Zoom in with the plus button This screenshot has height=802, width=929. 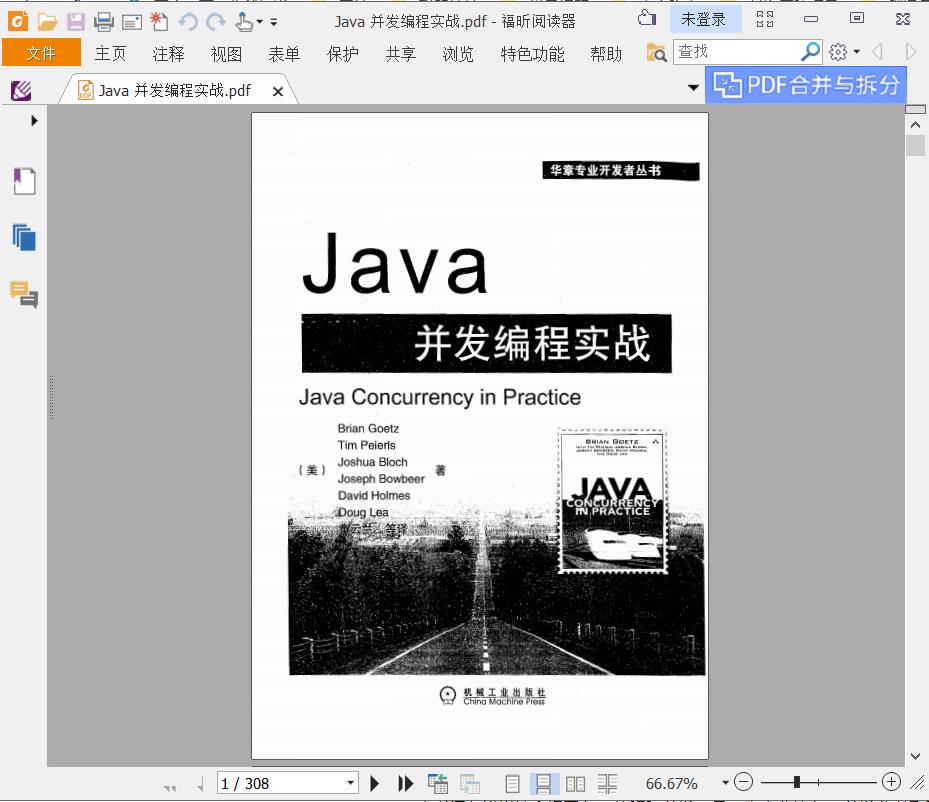[891, 782]
